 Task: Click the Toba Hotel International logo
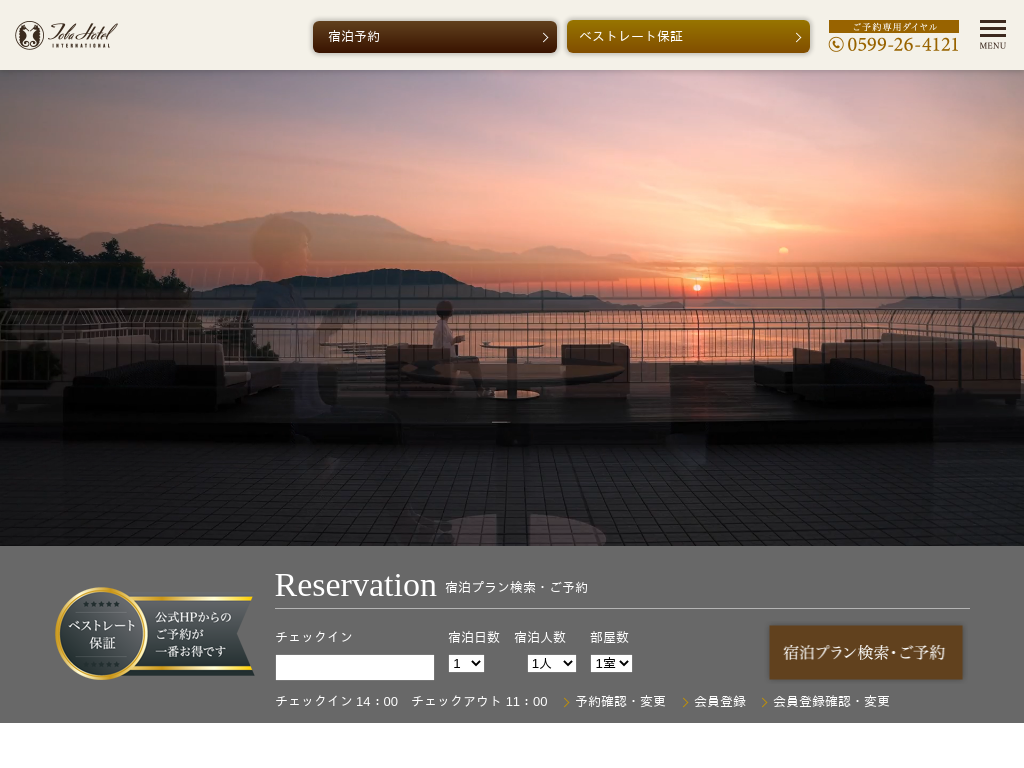[x=66, y=35]
